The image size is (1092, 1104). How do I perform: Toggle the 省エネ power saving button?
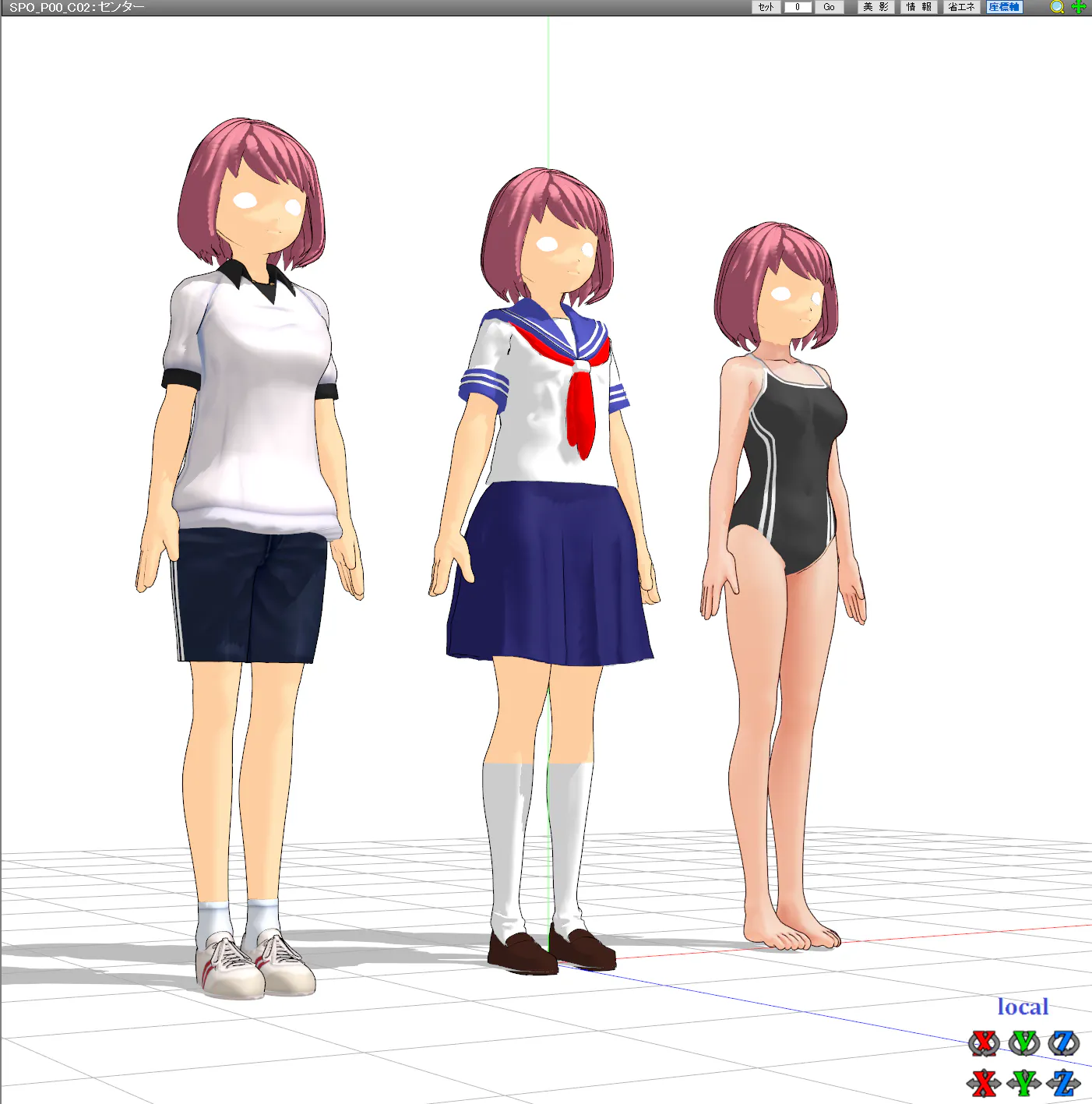point(961,7)
